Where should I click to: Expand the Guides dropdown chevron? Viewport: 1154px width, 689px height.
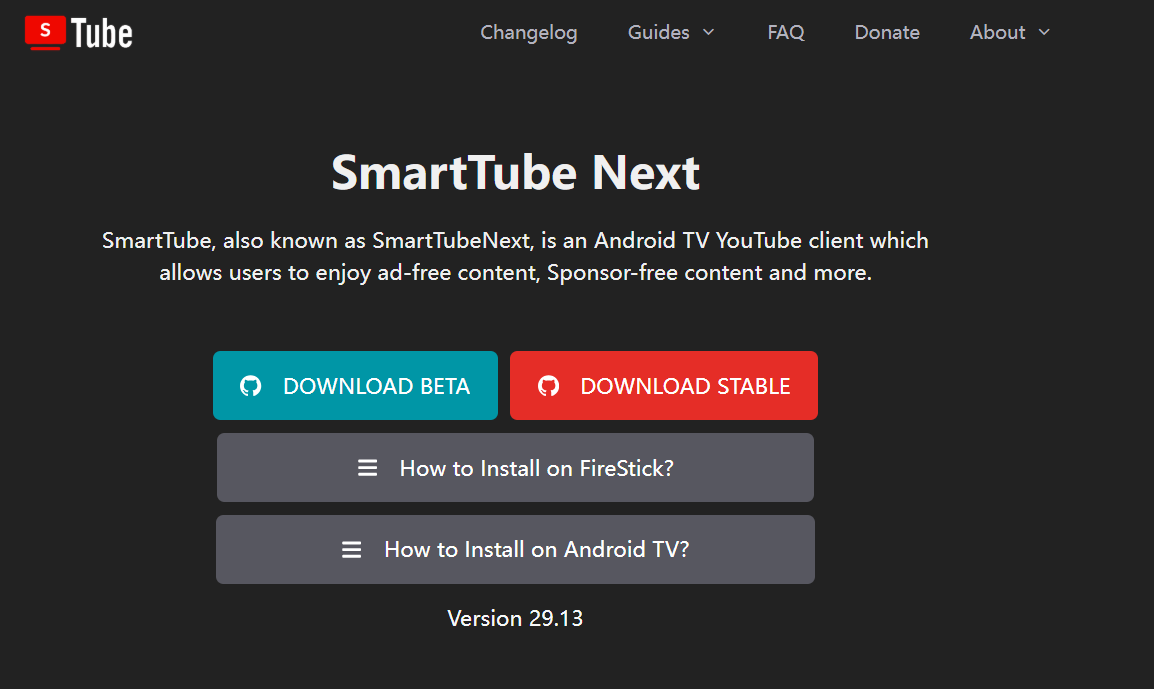[x=709, y=32]
